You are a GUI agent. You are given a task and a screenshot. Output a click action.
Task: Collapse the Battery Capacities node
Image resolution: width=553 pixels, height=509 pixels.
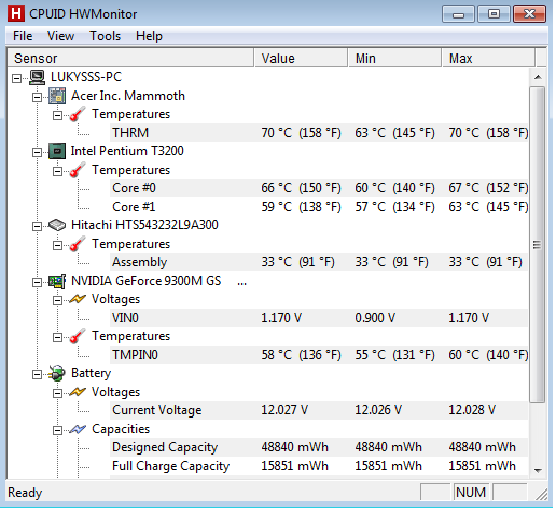click(x=57, y=430)
